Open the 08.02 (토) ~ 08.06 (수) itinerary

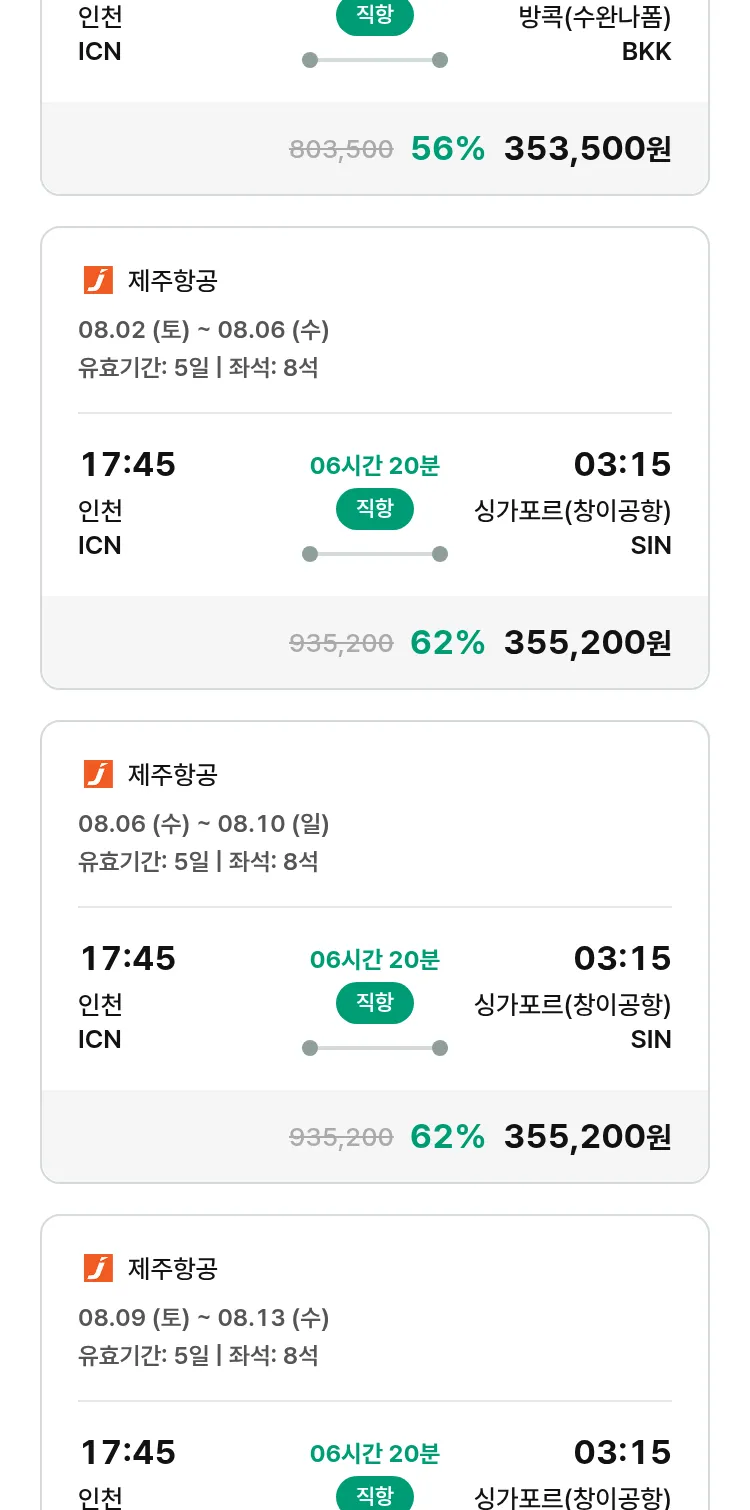[x=204, y=330]
